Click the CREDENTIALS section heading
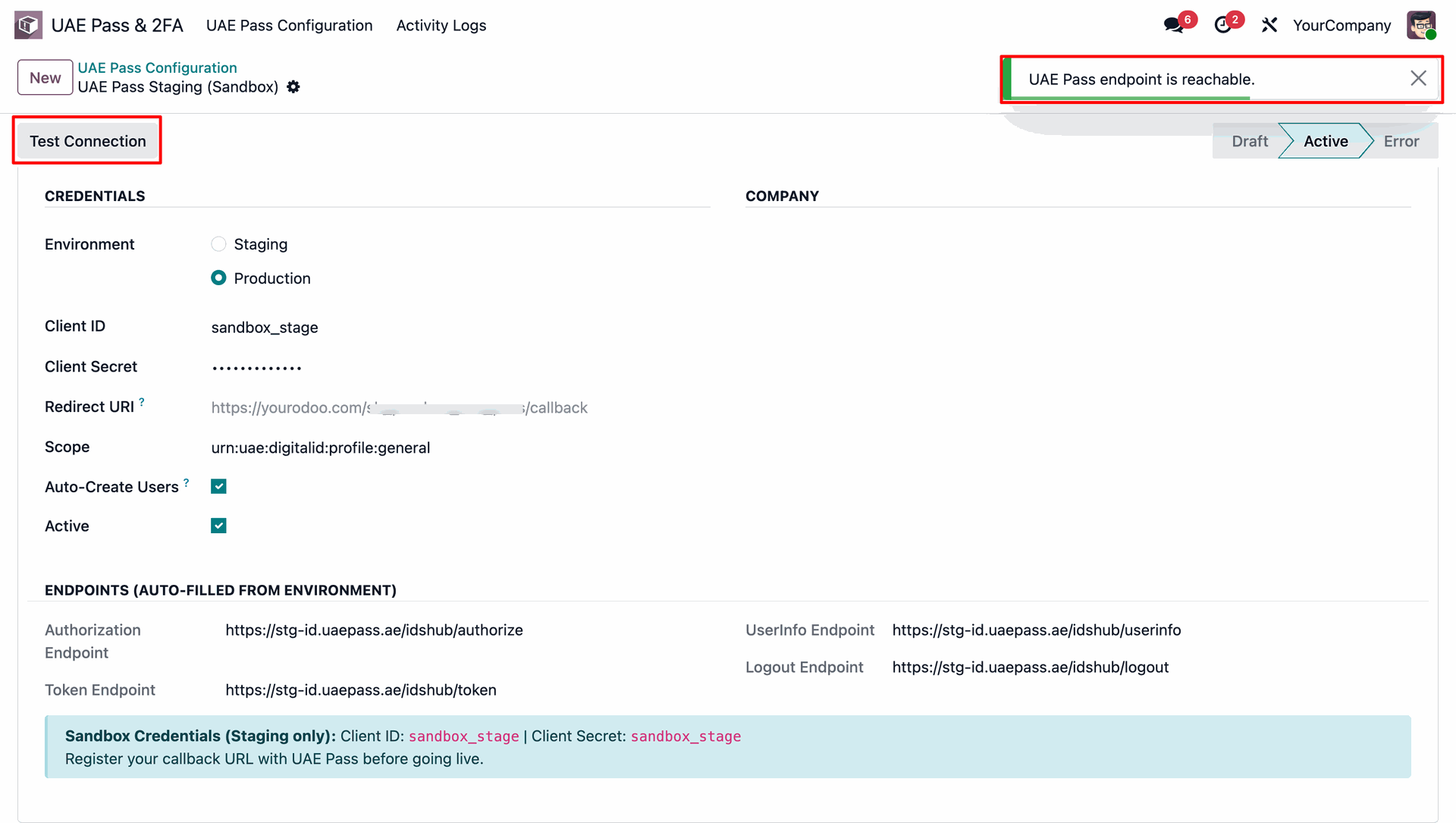The width and height of the screenshot is (1456, 823). click(x=95, y=196)
